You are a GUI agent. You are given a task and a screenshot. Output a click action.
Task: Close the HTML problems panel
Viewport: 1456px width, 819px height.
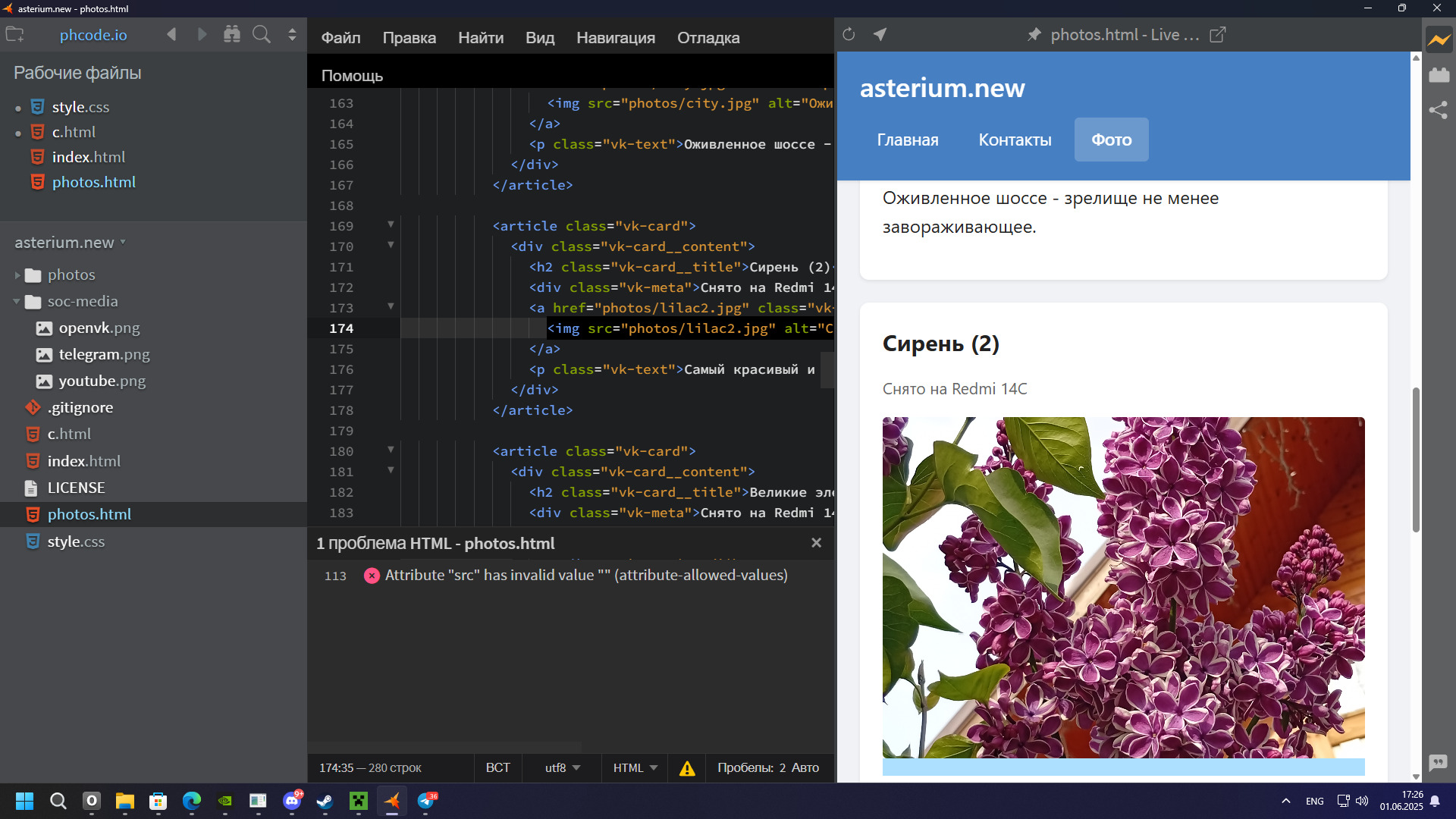(x=816, y=543)
